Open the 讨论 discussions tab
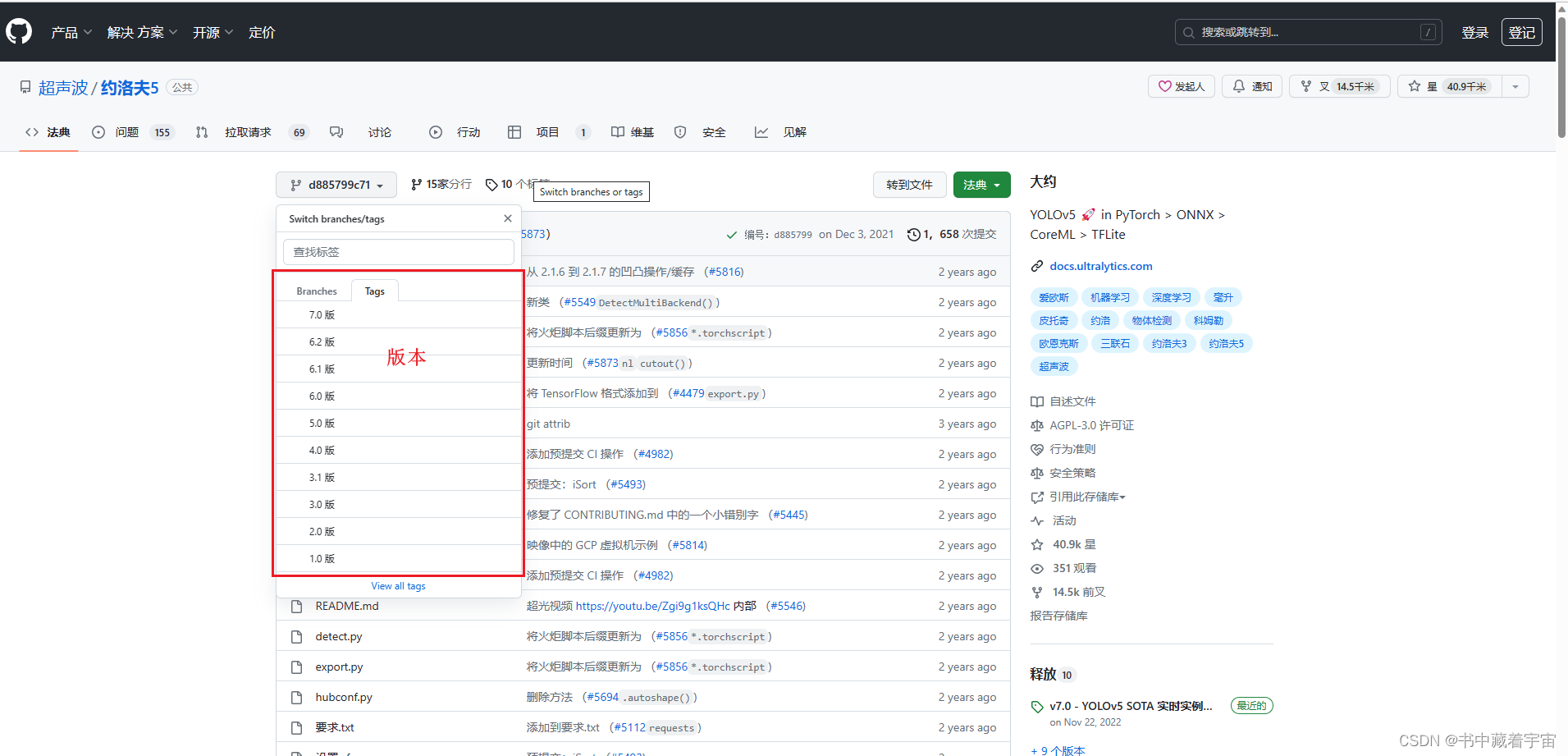This screenshot has width=1568, height=756. 361,132
